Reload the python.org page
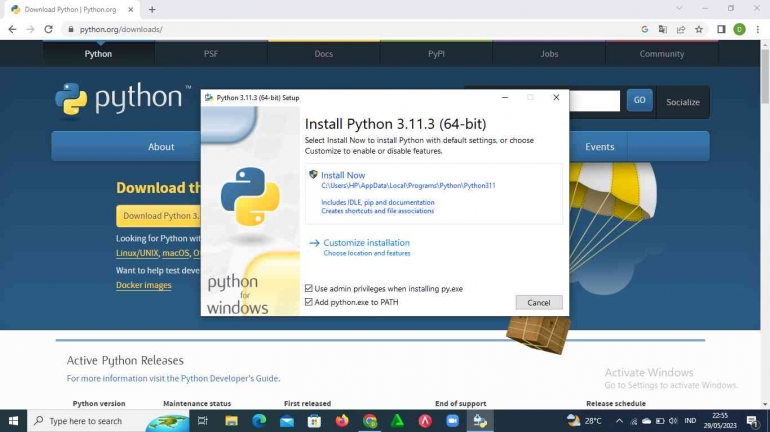This screenshot has width=770, height=432. [48, 29]
